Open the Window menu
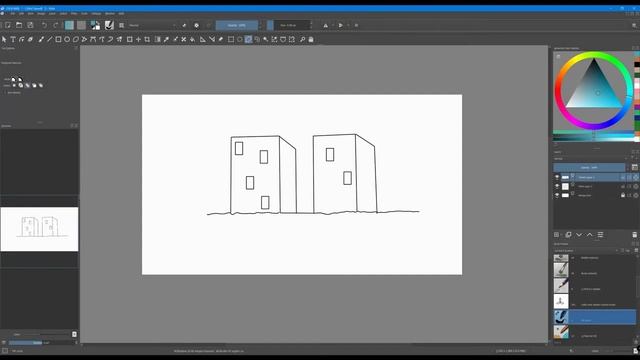 (x=110, y=13)
